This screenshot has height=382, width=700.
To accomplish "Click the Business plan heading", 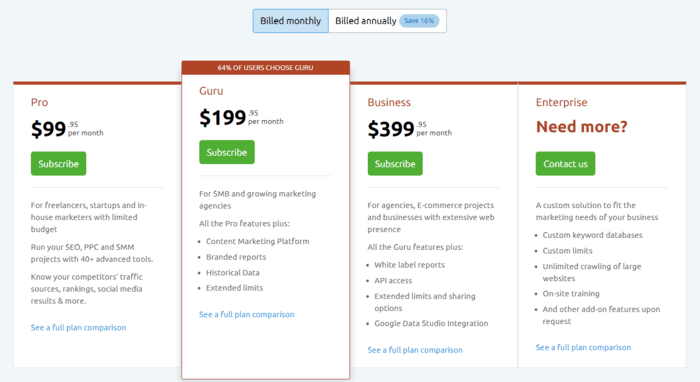I will 389,102.
